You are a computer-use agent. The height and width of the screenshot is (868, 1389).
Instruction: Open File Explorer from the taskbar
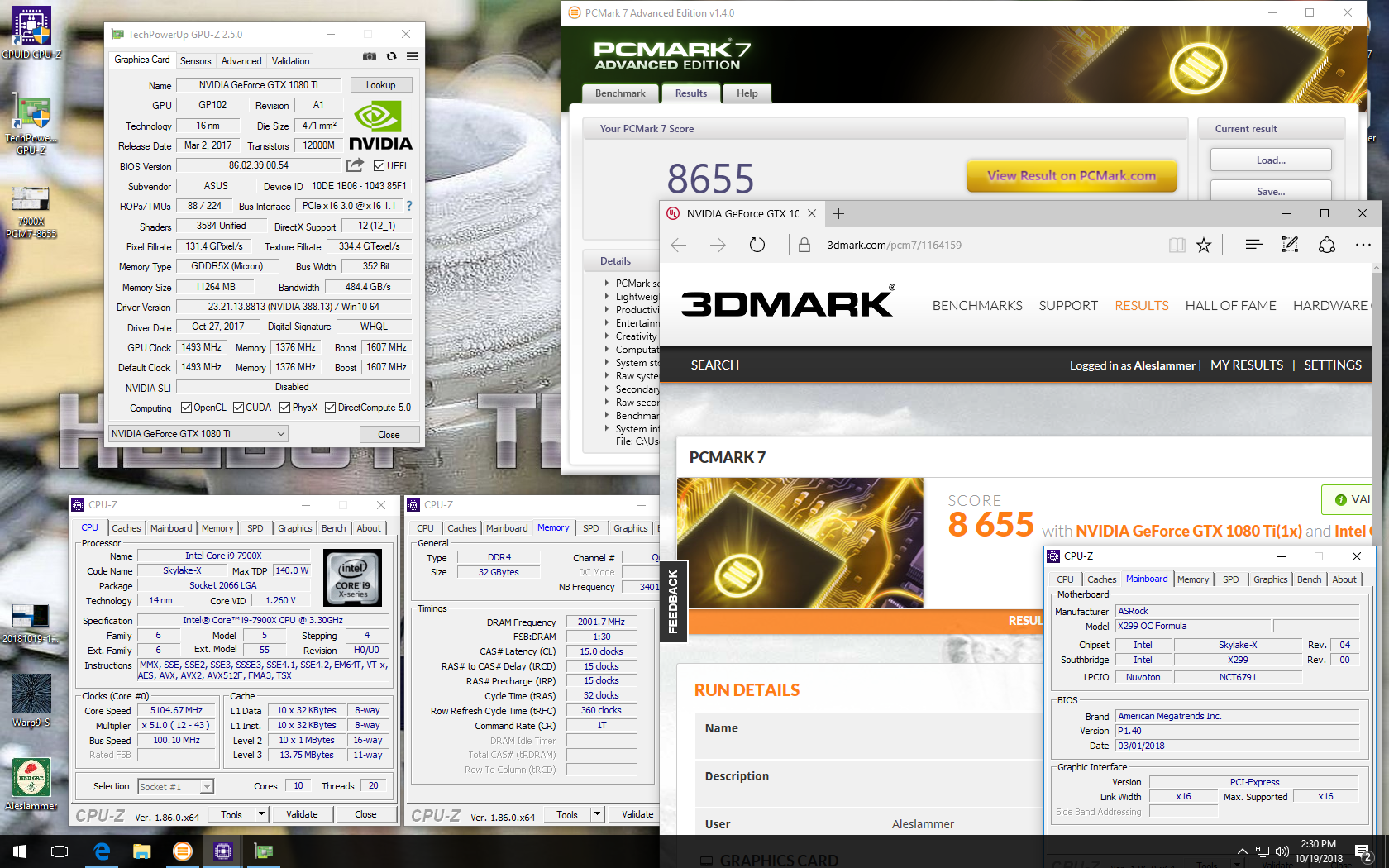point(142,851)
